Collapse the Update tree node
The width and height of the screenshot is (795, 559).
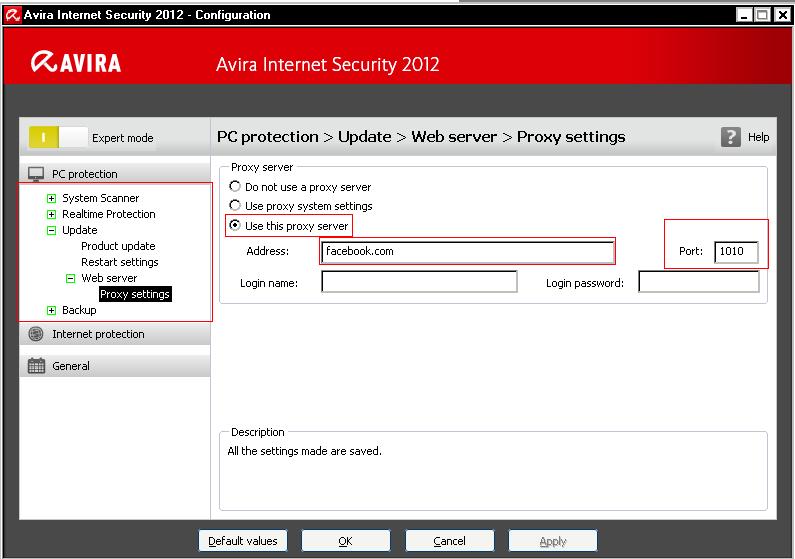pyautogui.click(x=51, y=231)
